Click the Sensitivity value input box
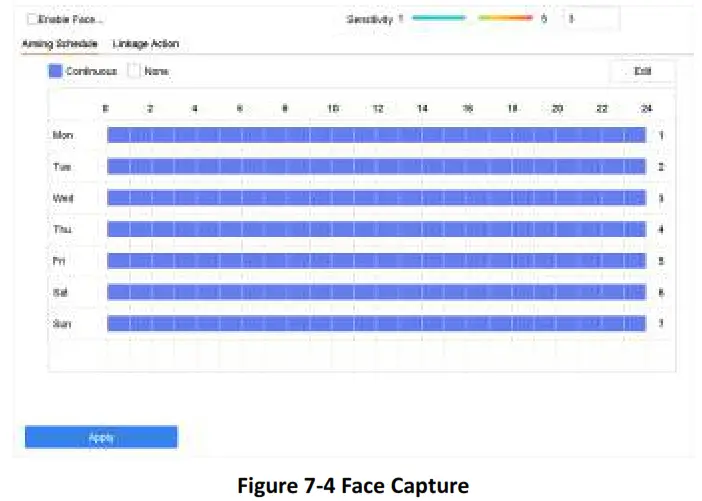 pos(590,18)
